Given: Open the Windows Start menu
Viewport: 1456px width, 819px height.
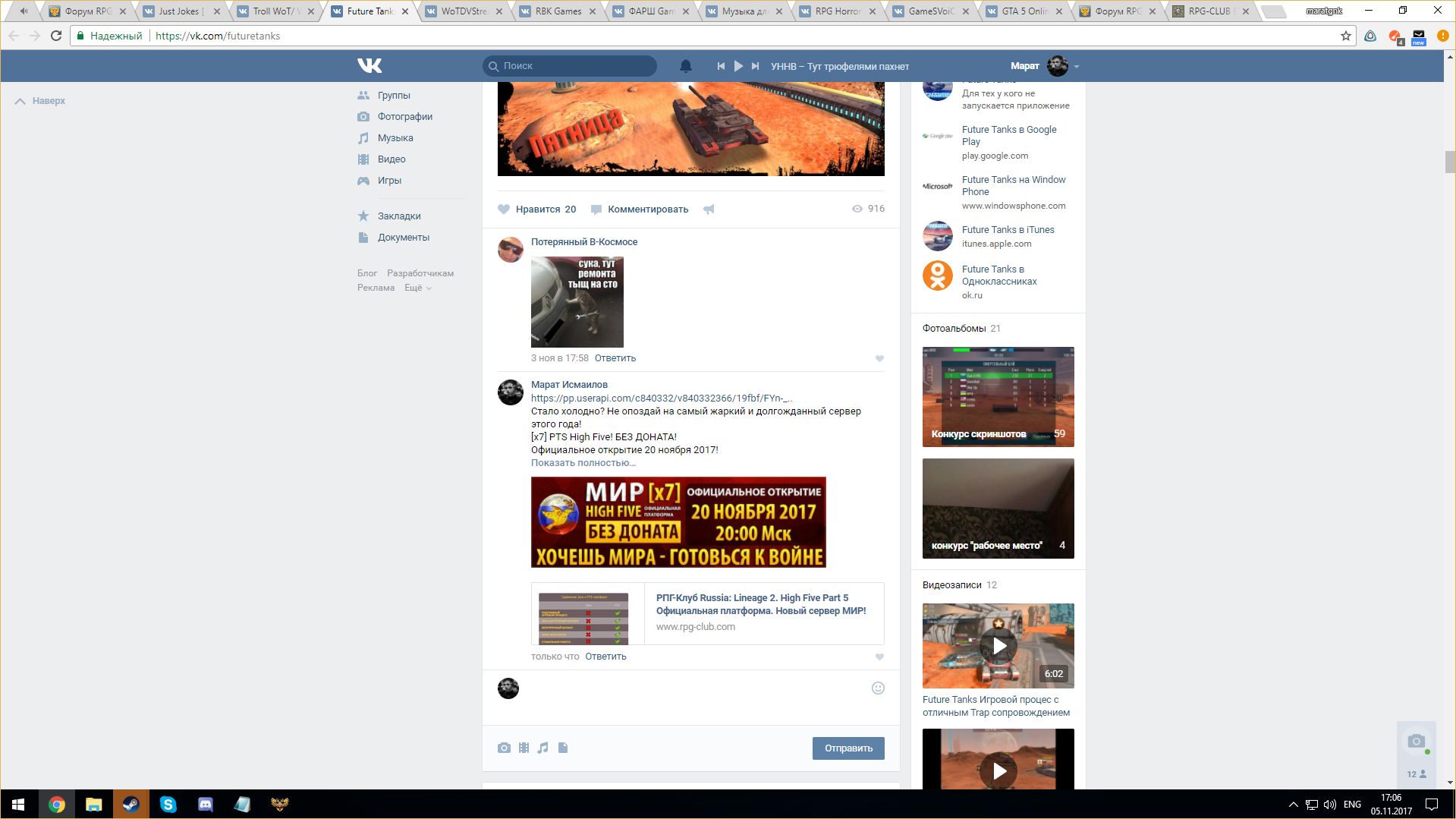Looking at the screenshot, I should 18,805.
